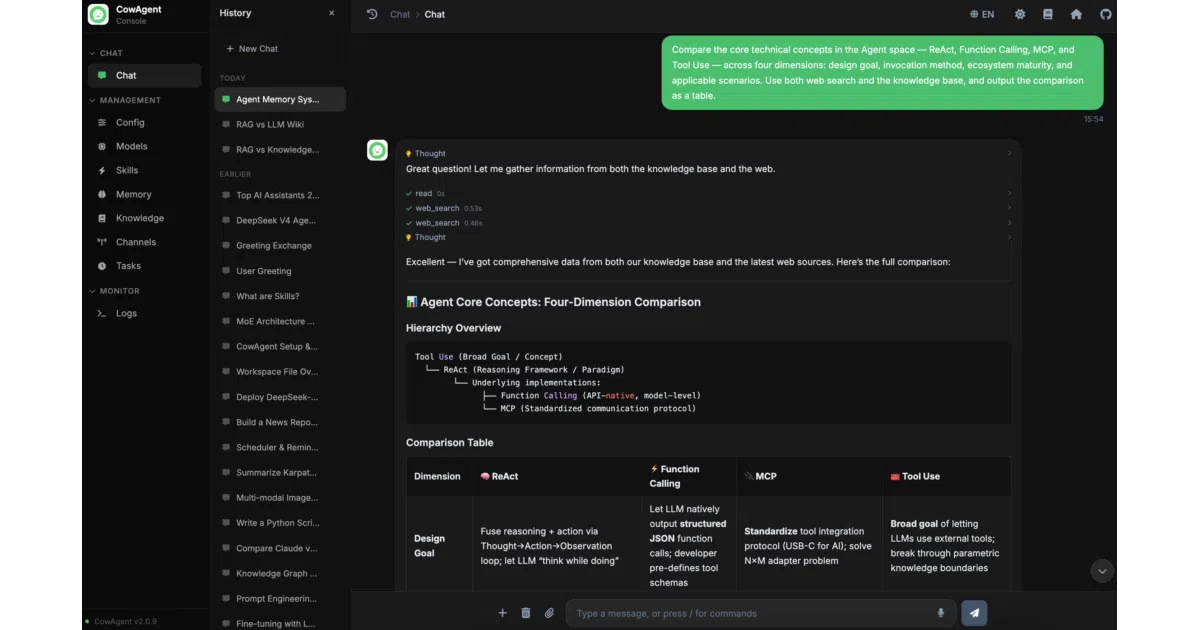
Task: Focus the Type a message input field
Action: pos(752,613)
